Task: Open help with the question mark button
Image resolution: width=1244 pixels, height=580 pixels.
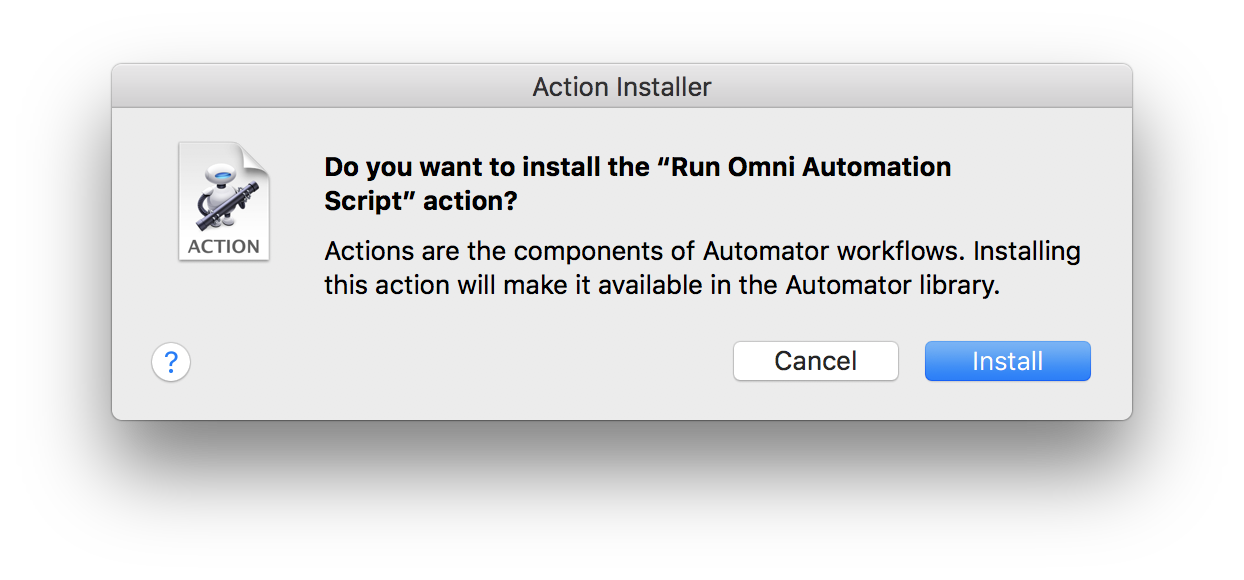Action: coord(171,361)
